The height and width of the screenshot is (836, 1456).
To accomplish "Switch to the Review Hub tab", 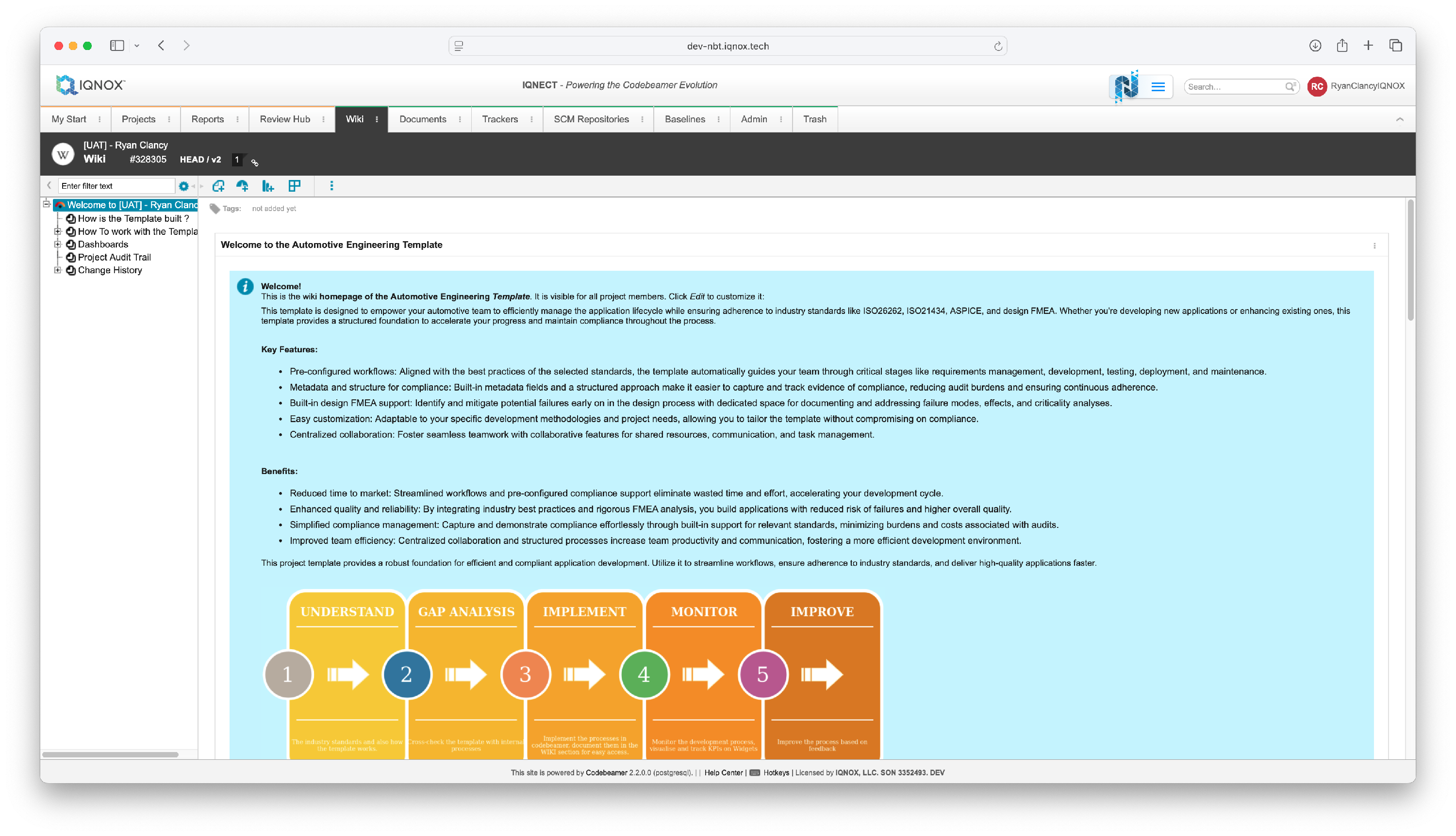I will point(285,119).
